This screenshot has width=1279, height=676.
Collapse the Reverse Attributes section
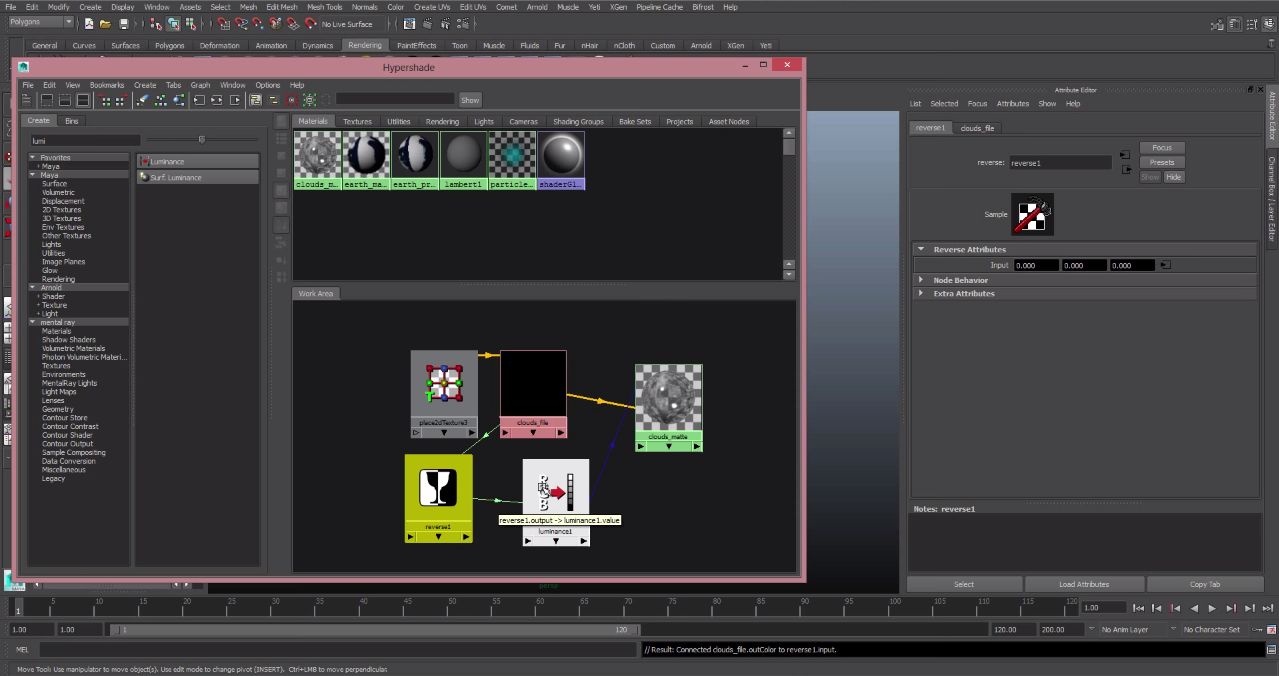point(921,249)
